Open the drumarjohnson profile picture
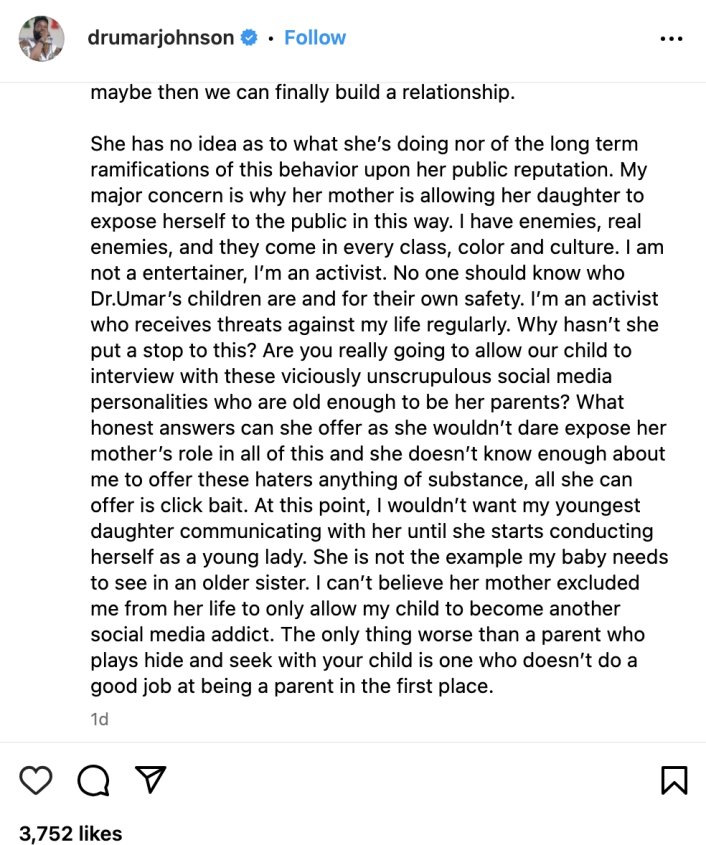This screenshot has height=845, width=706. point(42,38)
